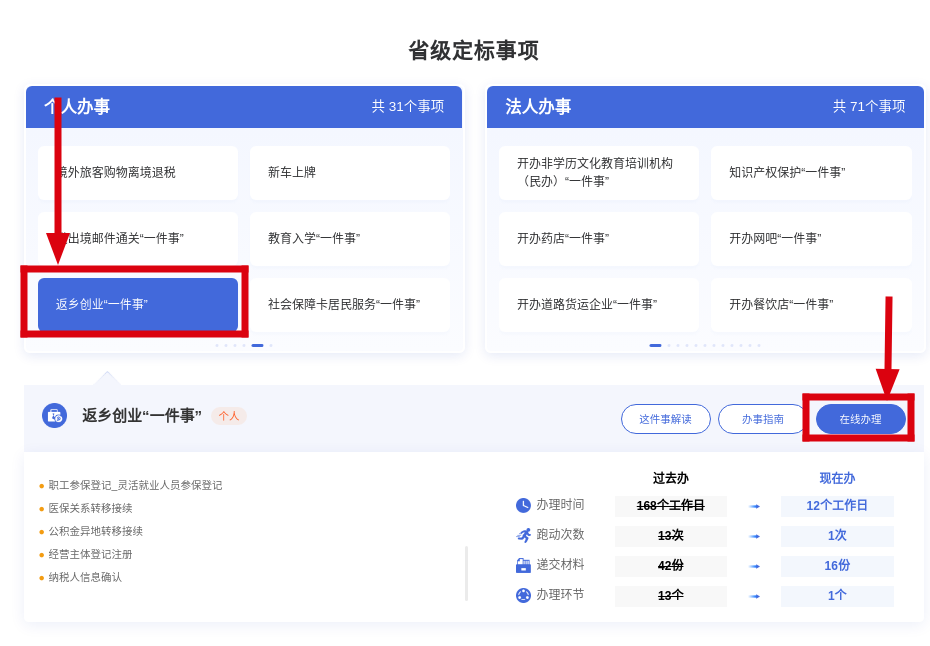Open the 医保关系转移接续 list item
The height and width of the screenshot is (646, 930).
pyautogui.click(x=90, y=508)
